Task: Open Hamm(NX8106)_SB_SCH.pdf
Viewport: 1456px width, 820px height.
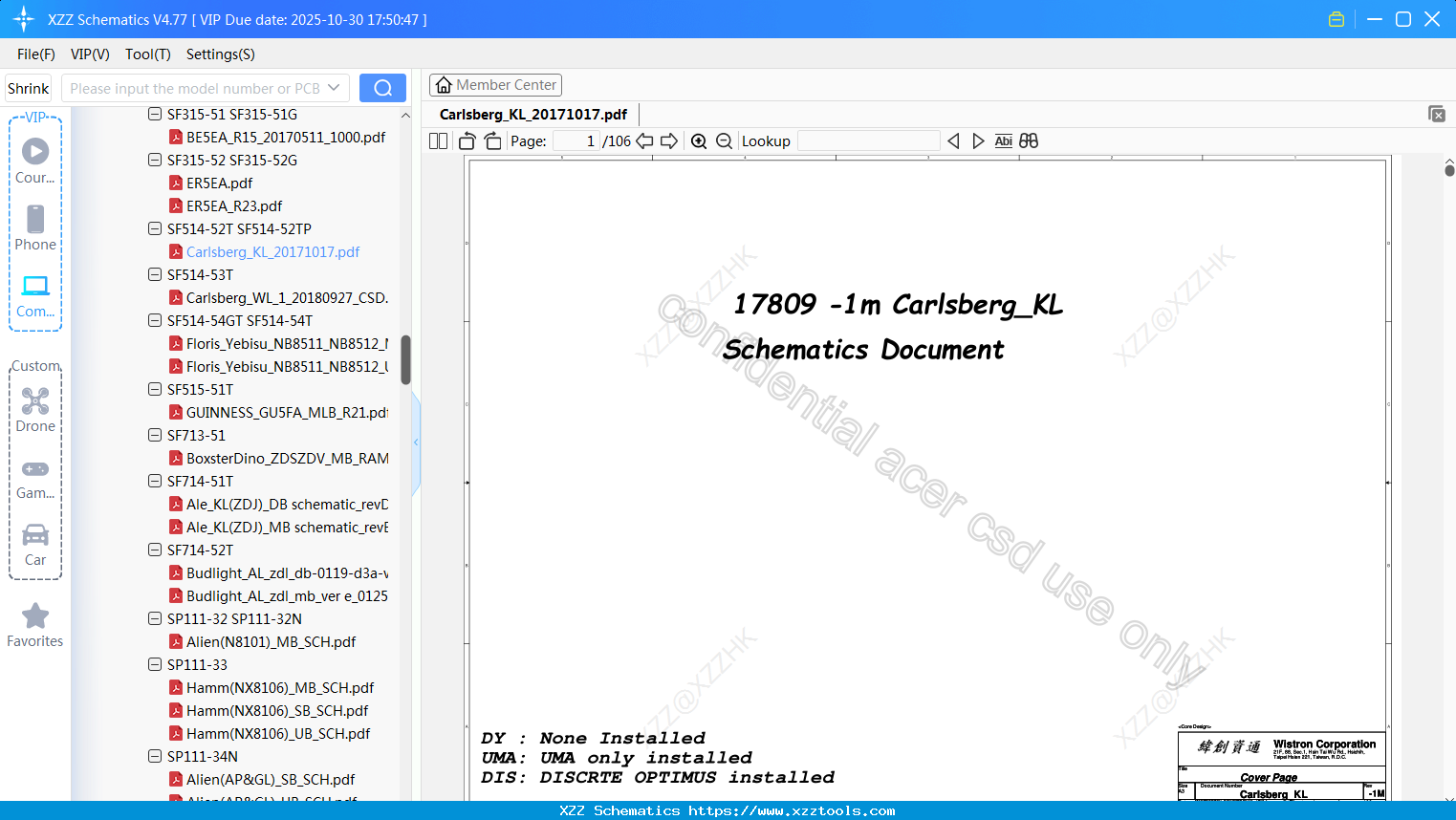Action: 277,710
